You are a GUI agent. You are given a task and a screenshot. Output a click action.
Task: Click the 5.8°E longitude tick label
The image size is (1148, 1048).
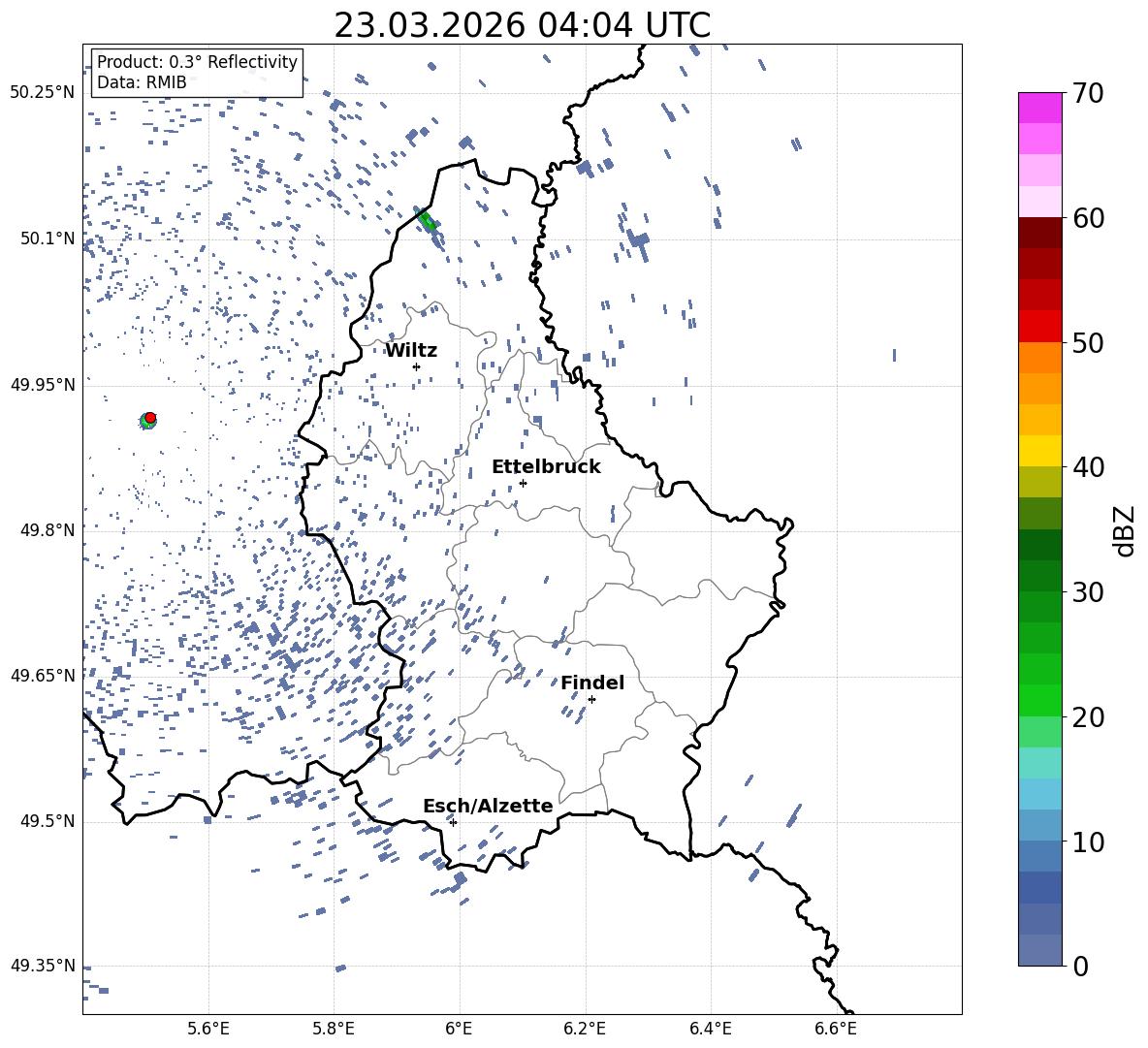point(334,1029)
